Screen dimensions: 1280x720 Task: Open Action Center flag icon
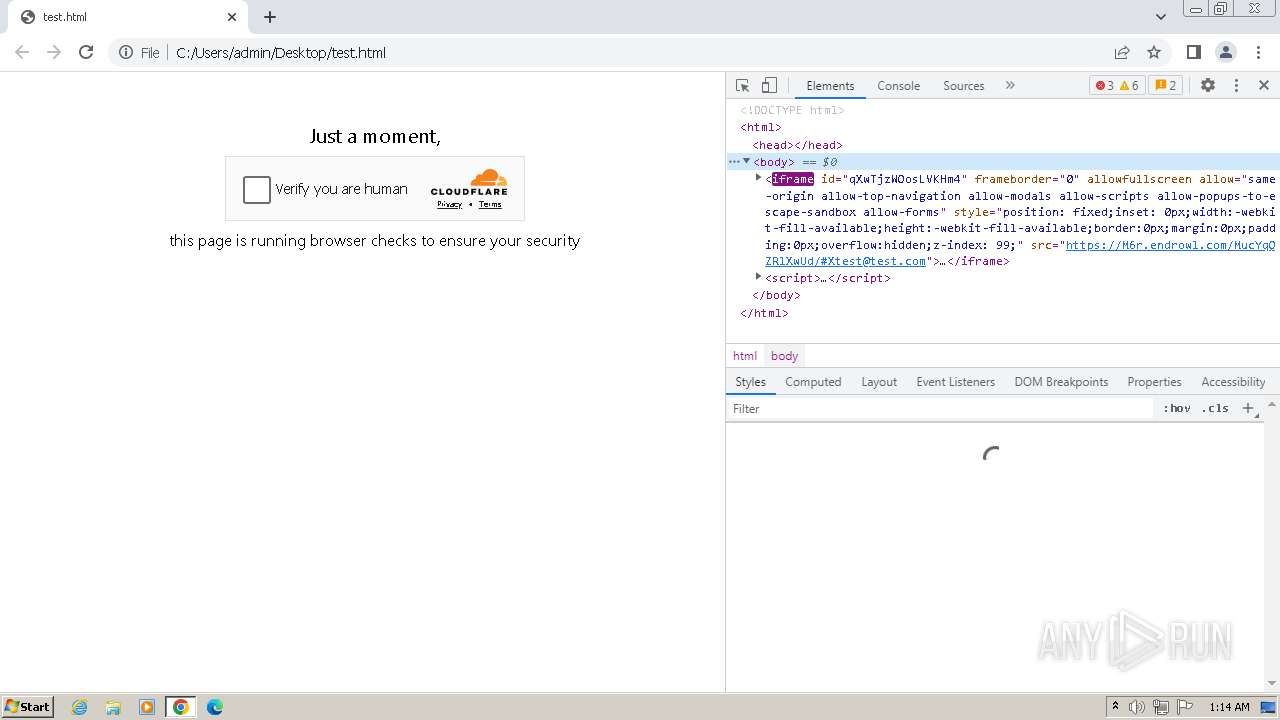tap(1185, 707)
